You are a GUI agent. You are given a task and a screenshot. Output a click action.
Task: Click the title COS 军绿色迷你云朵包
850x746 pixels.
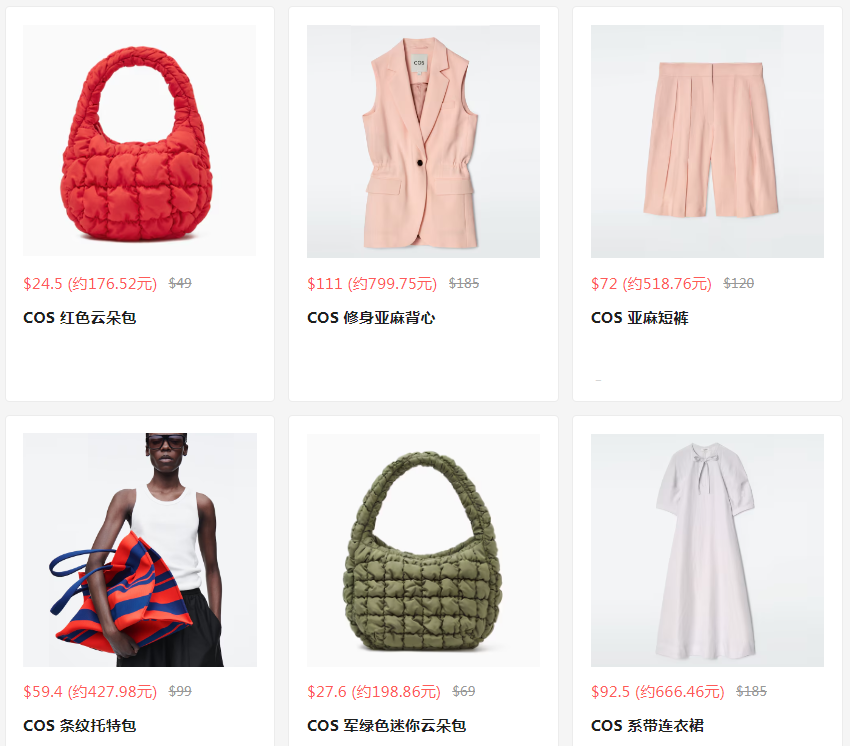point(387,725)
